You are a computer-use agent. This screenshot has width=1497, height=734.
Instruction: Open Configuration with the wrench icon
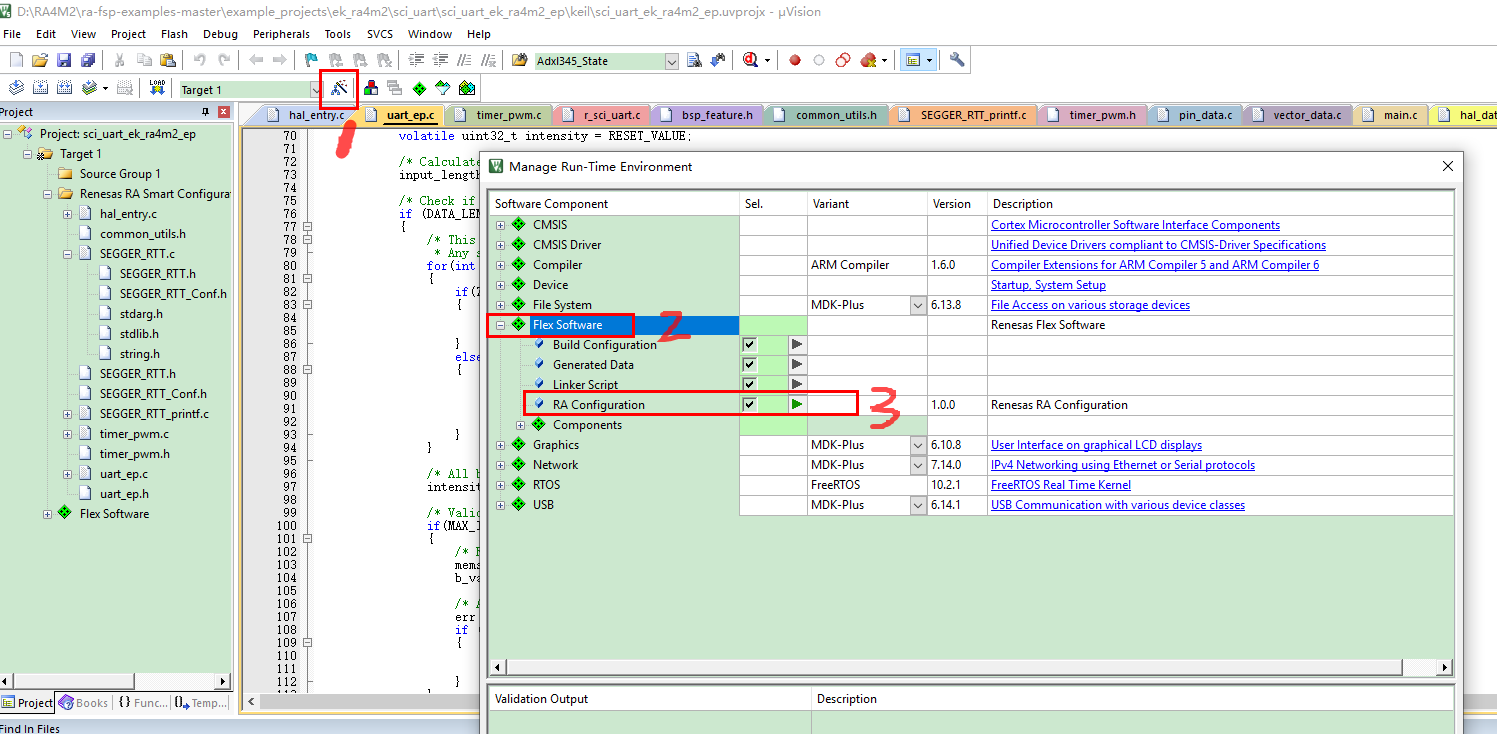coord(958,60)
